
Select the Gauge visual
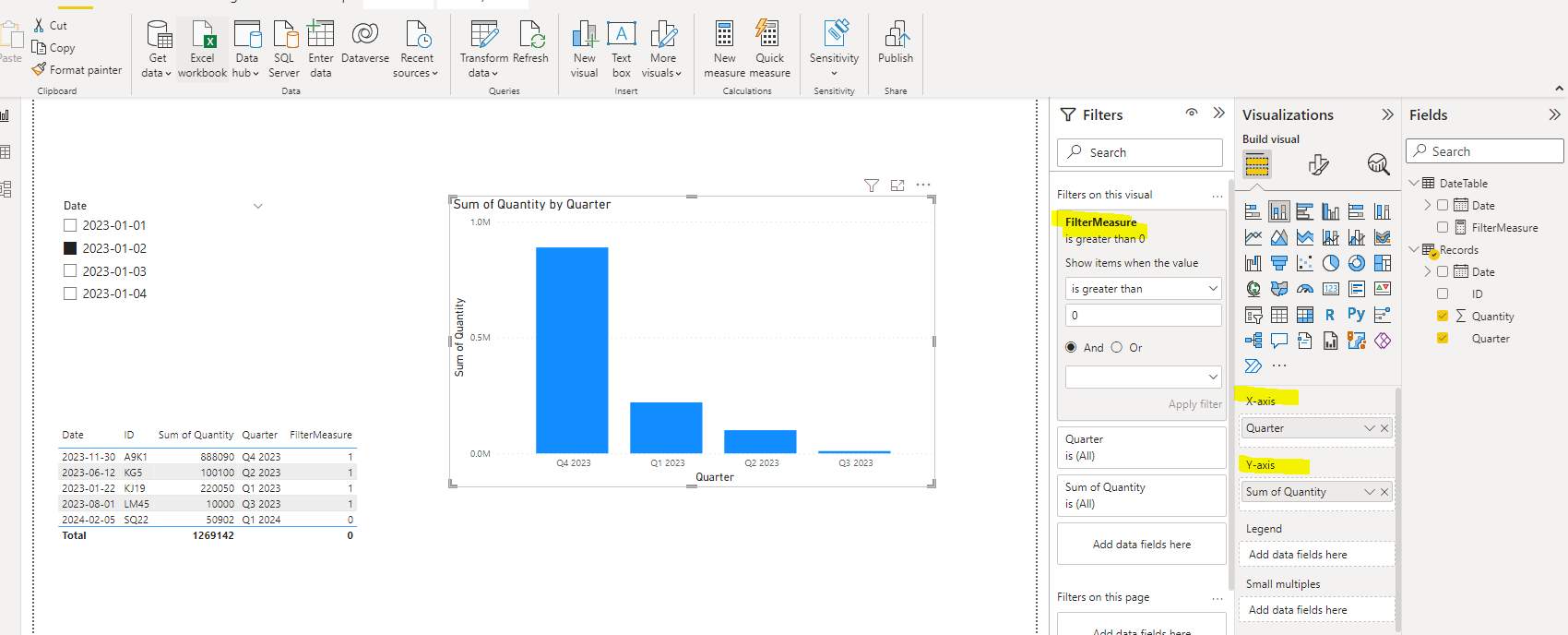pyautogui.click(x=1304, y=289)
